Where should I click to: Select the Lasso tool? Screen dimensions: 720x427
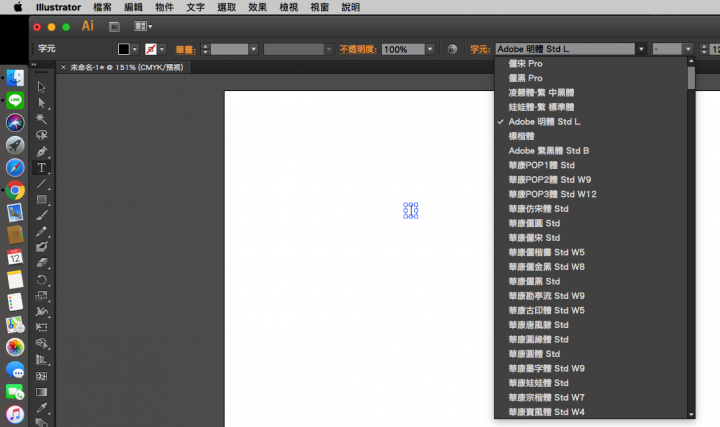coord(41,135)
